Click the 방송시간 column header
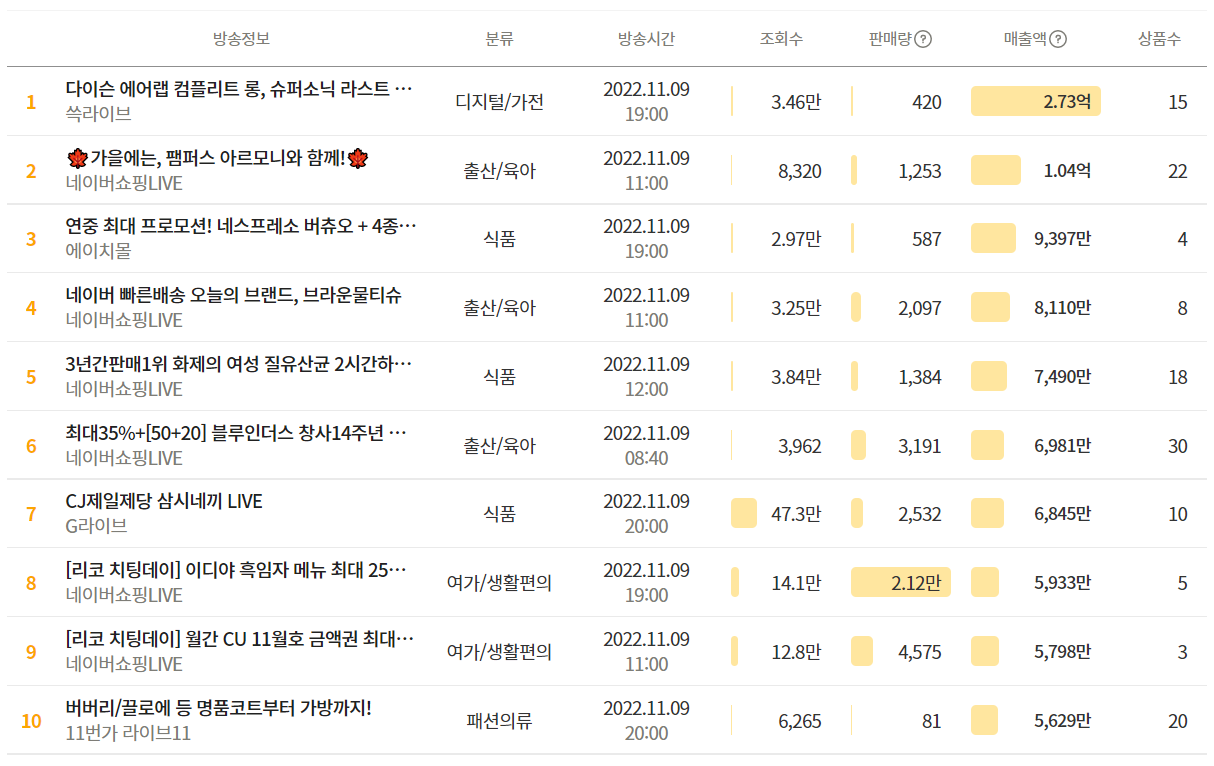 tap(646, 39)
